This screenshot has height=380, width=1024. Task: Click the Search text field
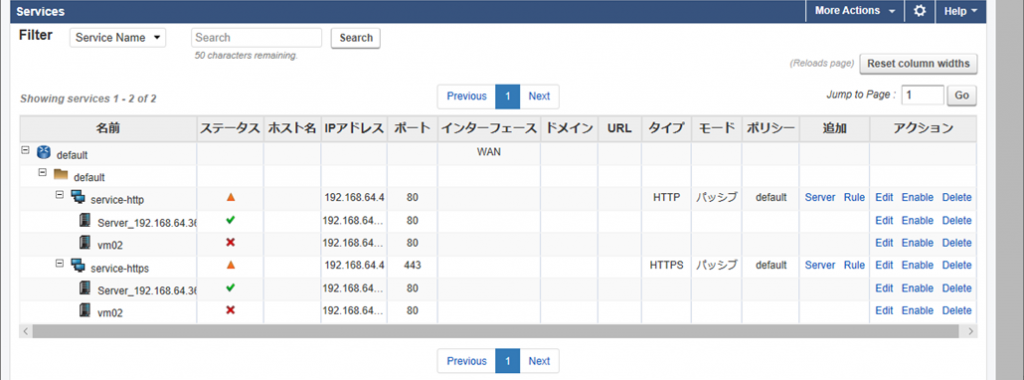(257, 38)
